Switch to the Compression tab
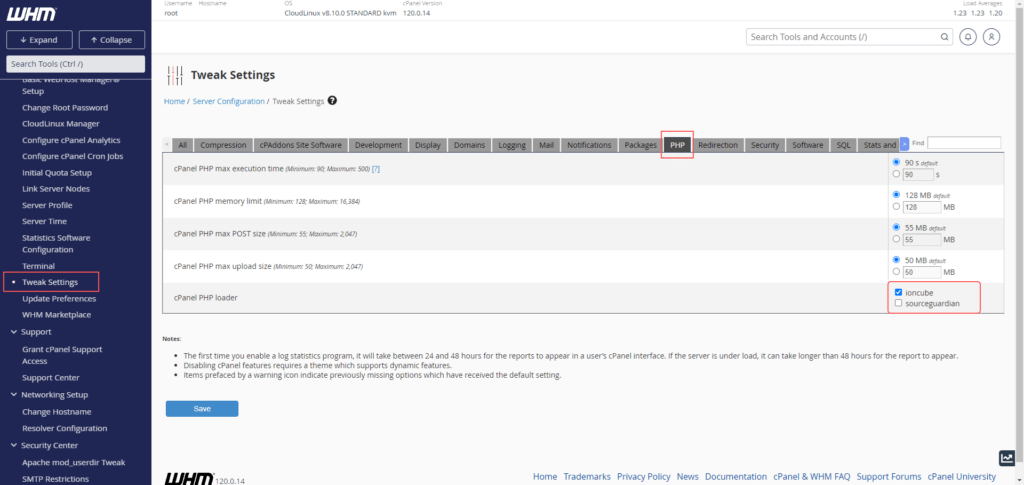The image size is (1024, 485). click(223, 145)
